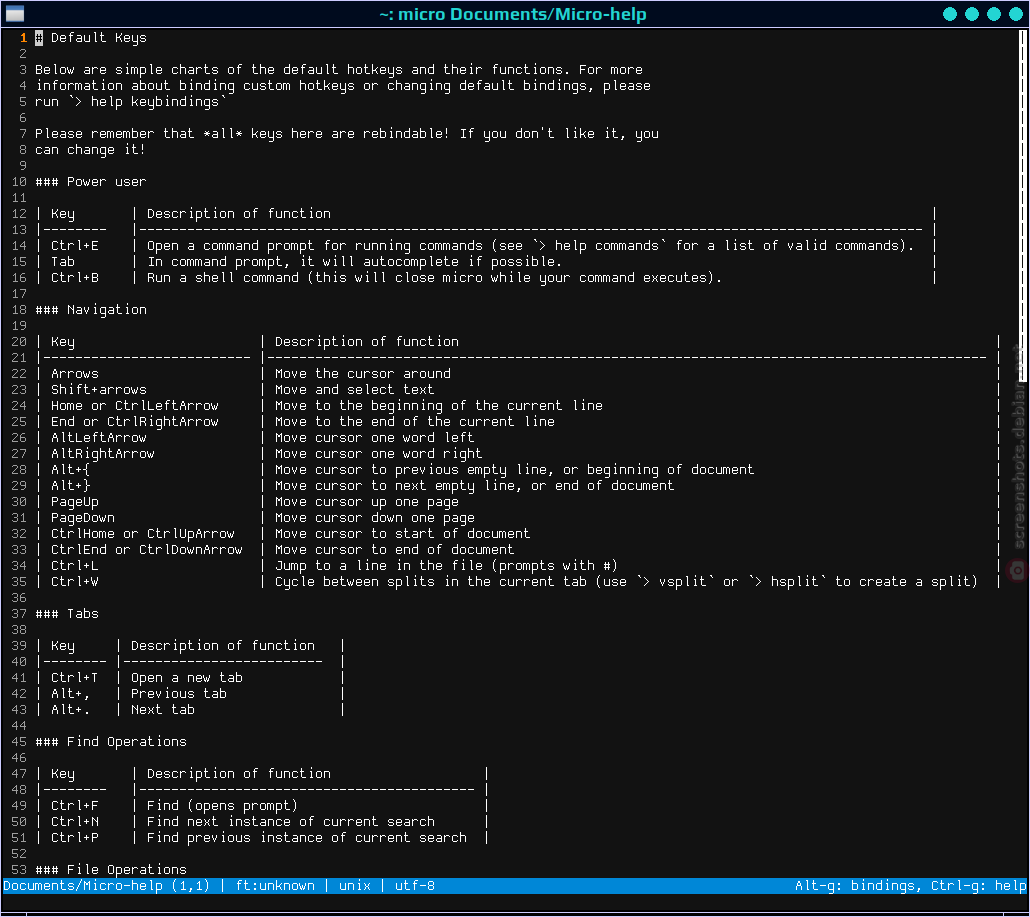Viewport: 1030px width, 917px height.
Task: Click 'Please remember that *all* keys' line
Action: (x=347, y=133)
